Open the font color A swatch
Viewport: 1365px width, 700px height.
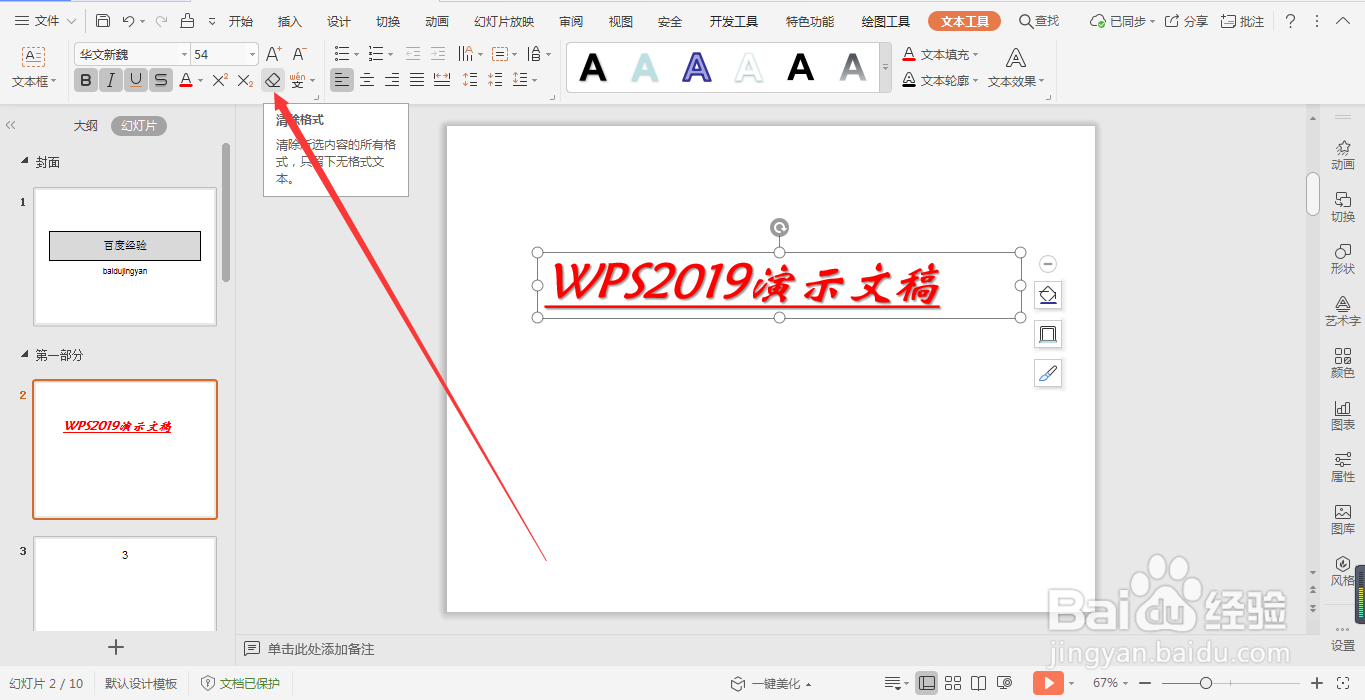185,80
